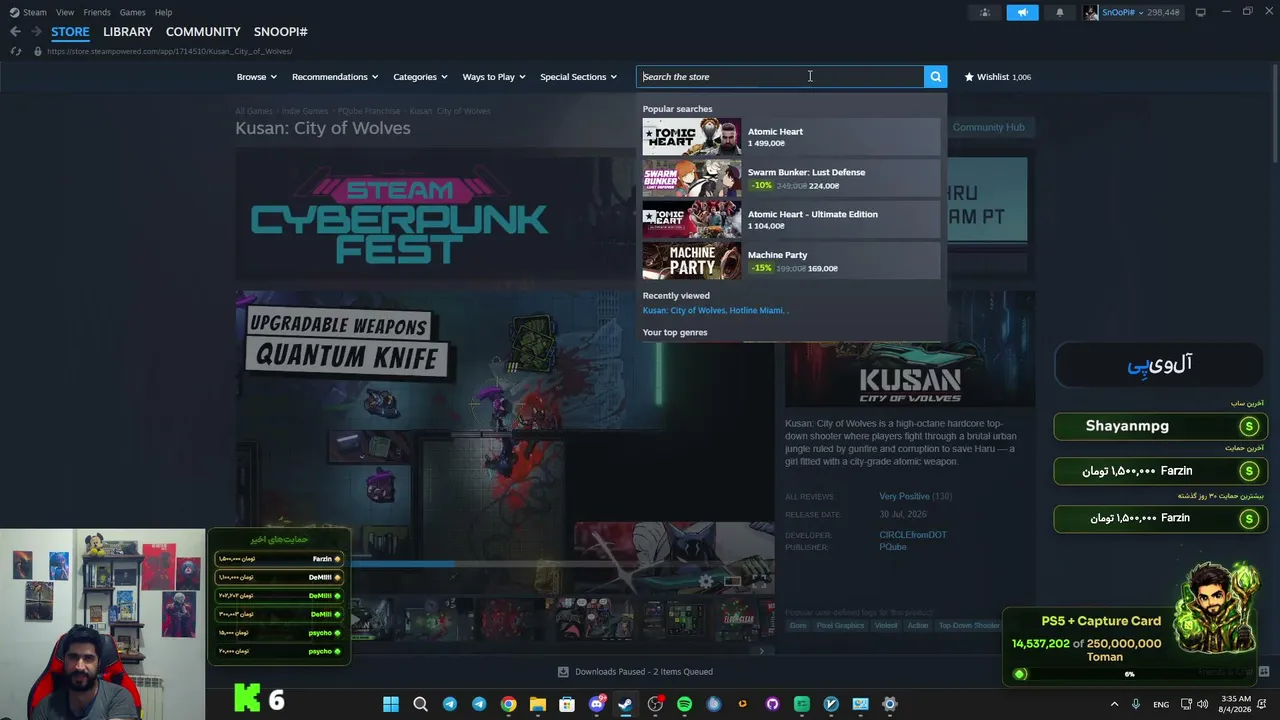Click the Downloads Paused status text
This screenshot has width=1280, height=720.
(x=644, y=672)
